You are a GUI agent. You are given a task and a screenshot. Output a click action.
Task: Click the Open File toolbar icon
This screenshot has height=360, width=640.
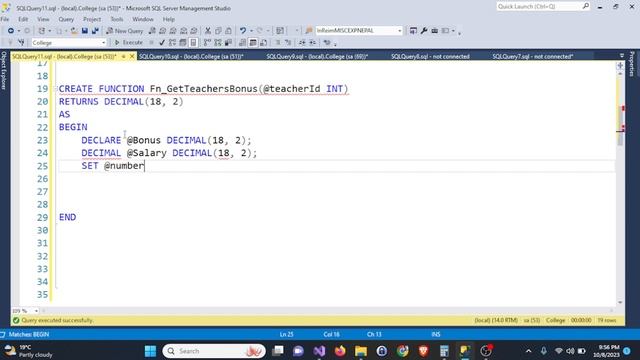point(74,31)
